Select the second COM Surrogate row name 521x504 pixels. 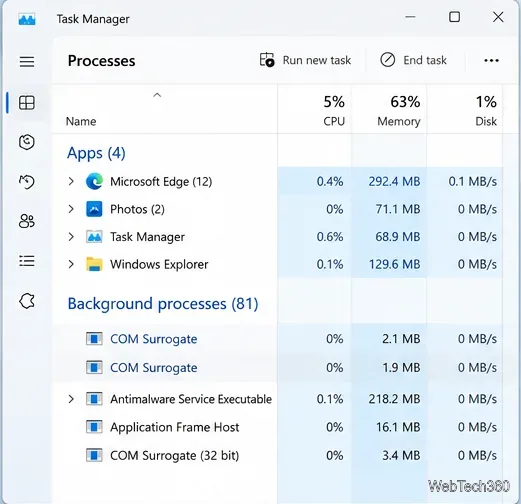154,368
